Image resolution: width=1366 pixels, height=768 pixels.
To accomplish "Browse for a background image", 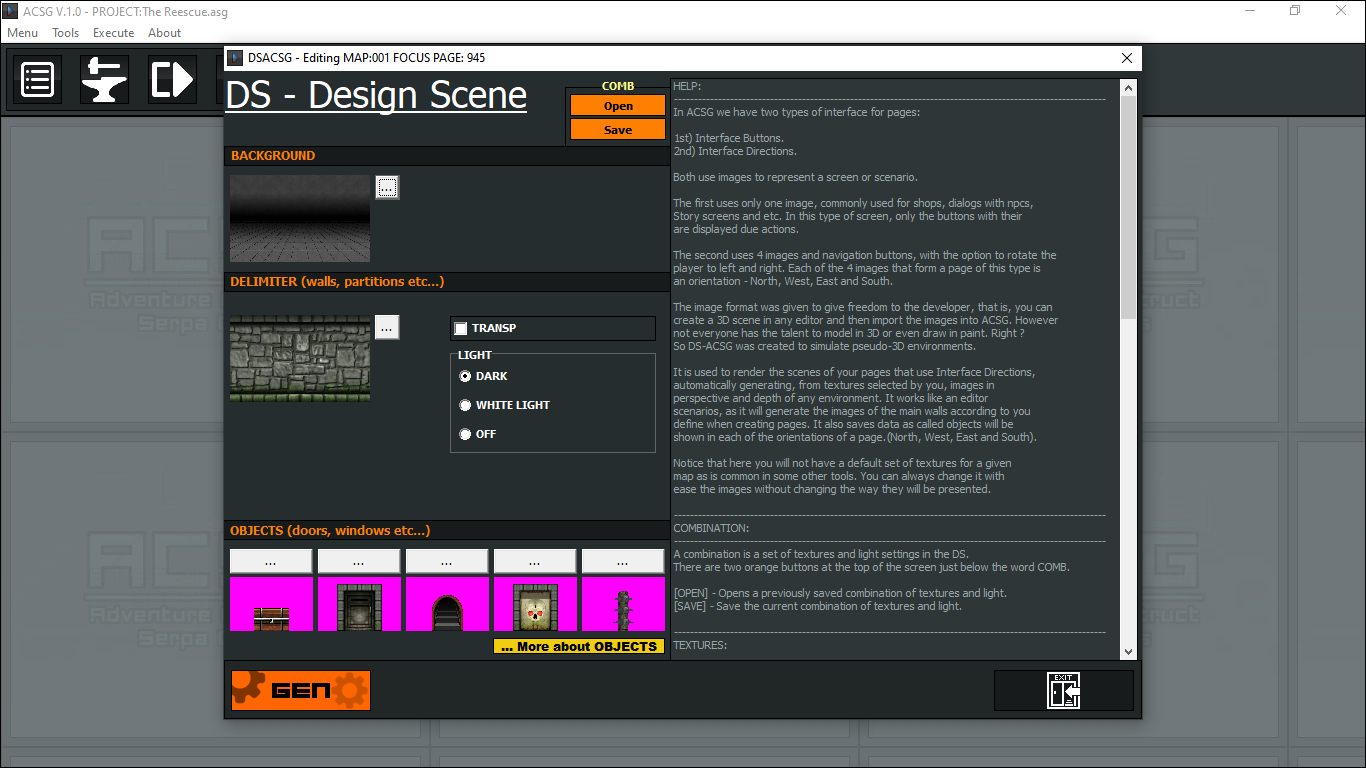I will point(387,187).
